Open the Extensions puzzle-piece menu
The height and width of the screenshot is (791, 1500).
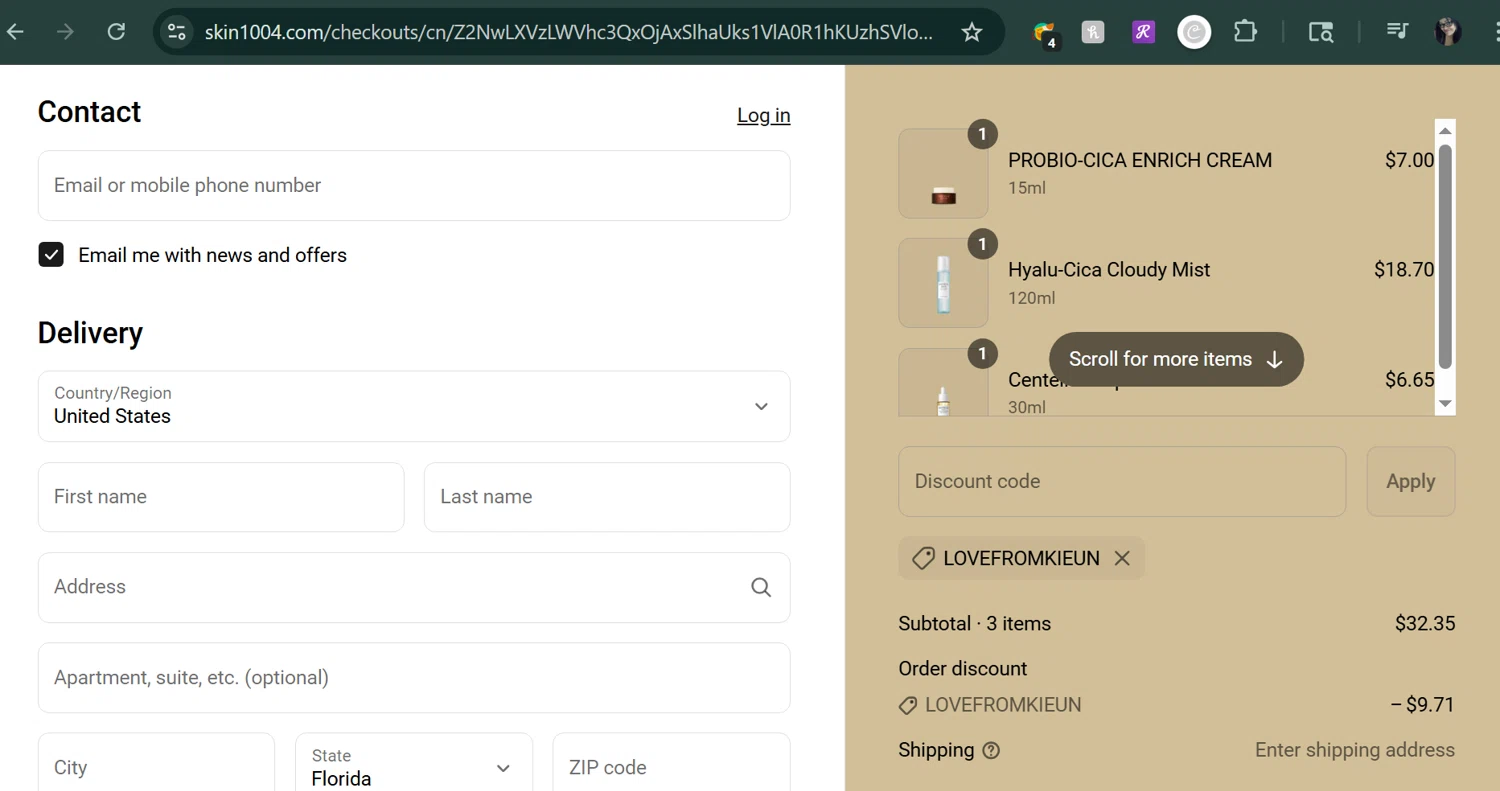(x=1245, y=32)
